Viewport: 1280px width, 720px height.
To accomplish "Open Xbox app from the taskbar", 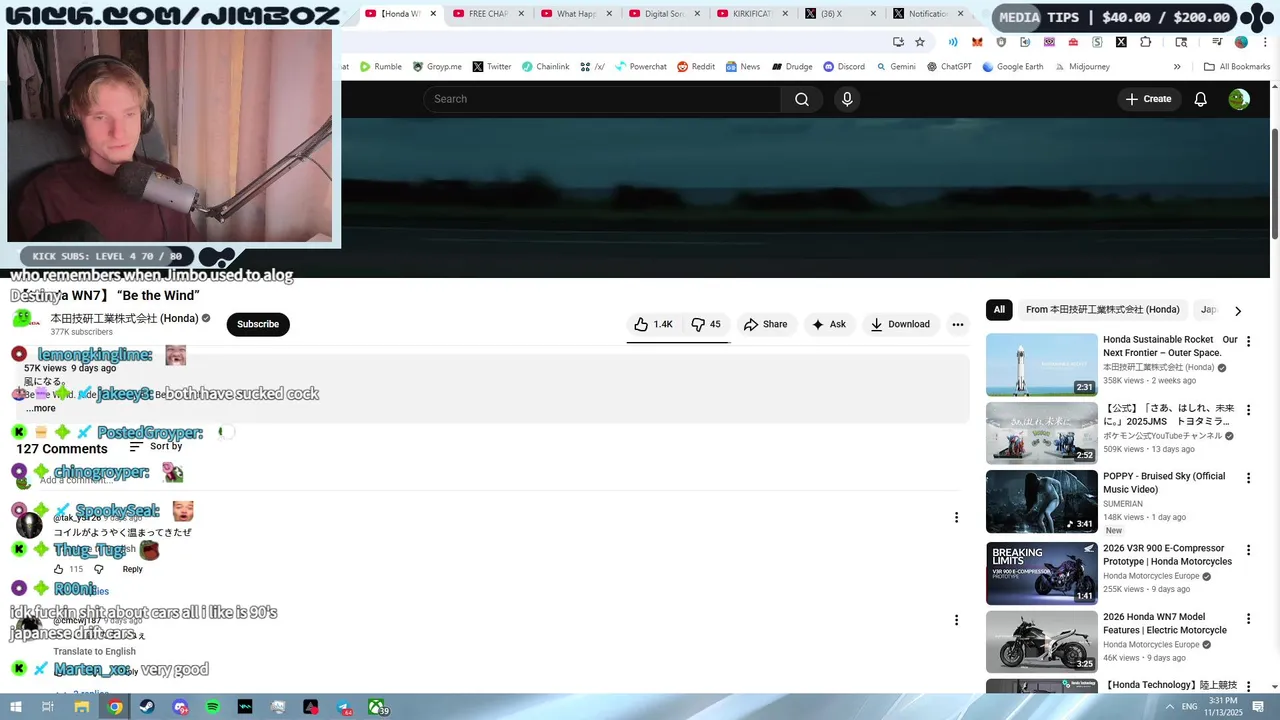I will tap(377, 707).
